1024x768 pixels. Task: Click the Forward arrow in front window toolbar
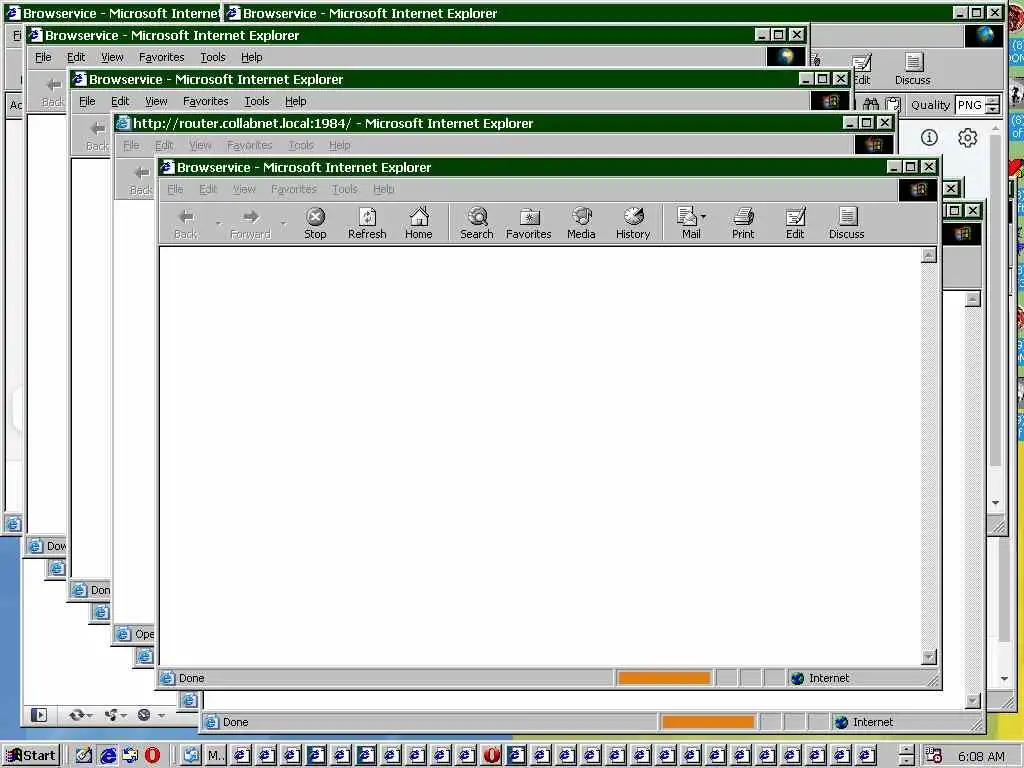pyautogui.click(x=251, y=223)
